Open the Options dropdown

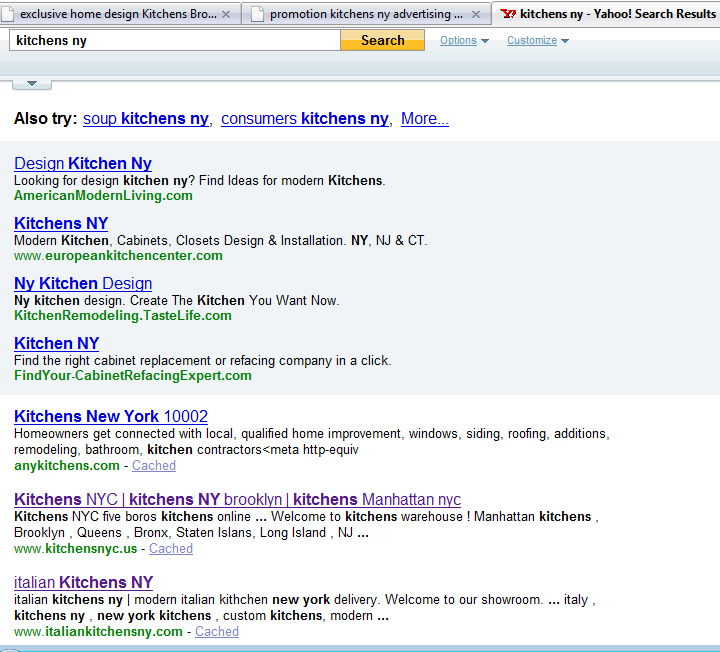point(464,40)
